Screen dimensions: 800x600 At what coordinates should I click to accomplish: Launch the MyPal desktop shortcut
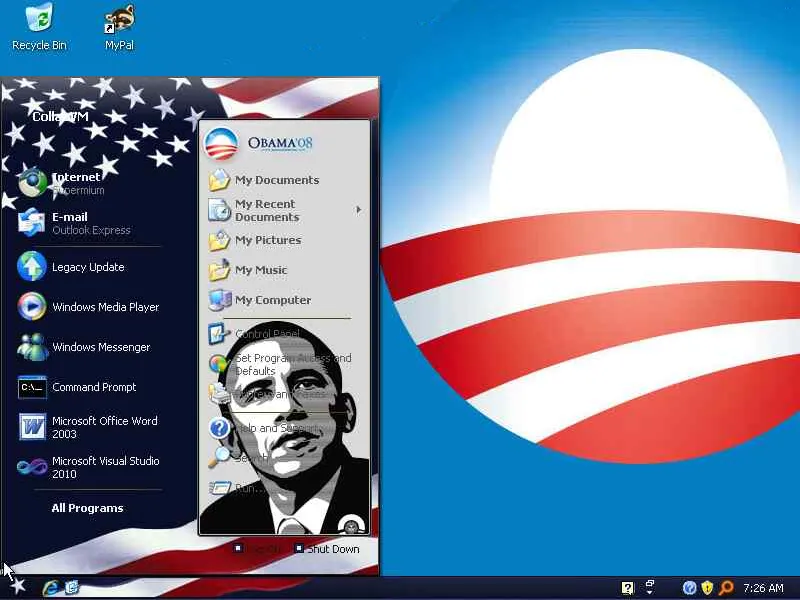coord(119,28)
